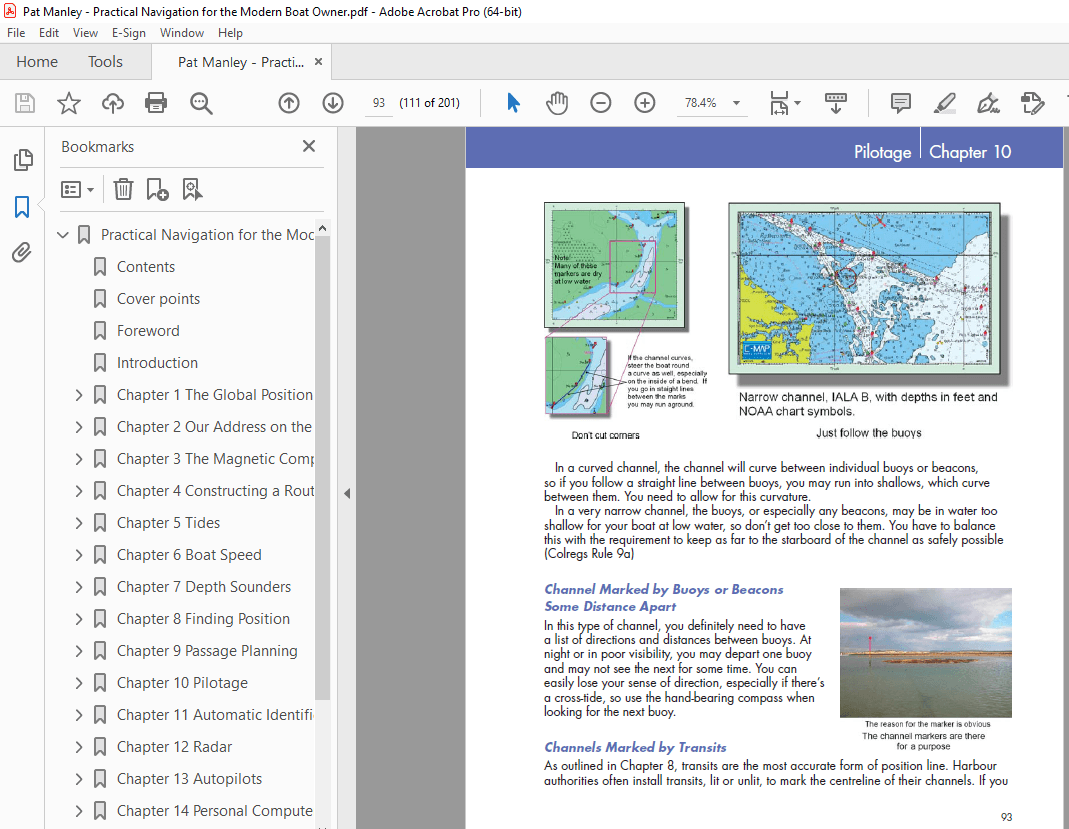Open the Page Thumbnails panel icon
Viewport: 1069px width, 829px height.
coord(22,160)
